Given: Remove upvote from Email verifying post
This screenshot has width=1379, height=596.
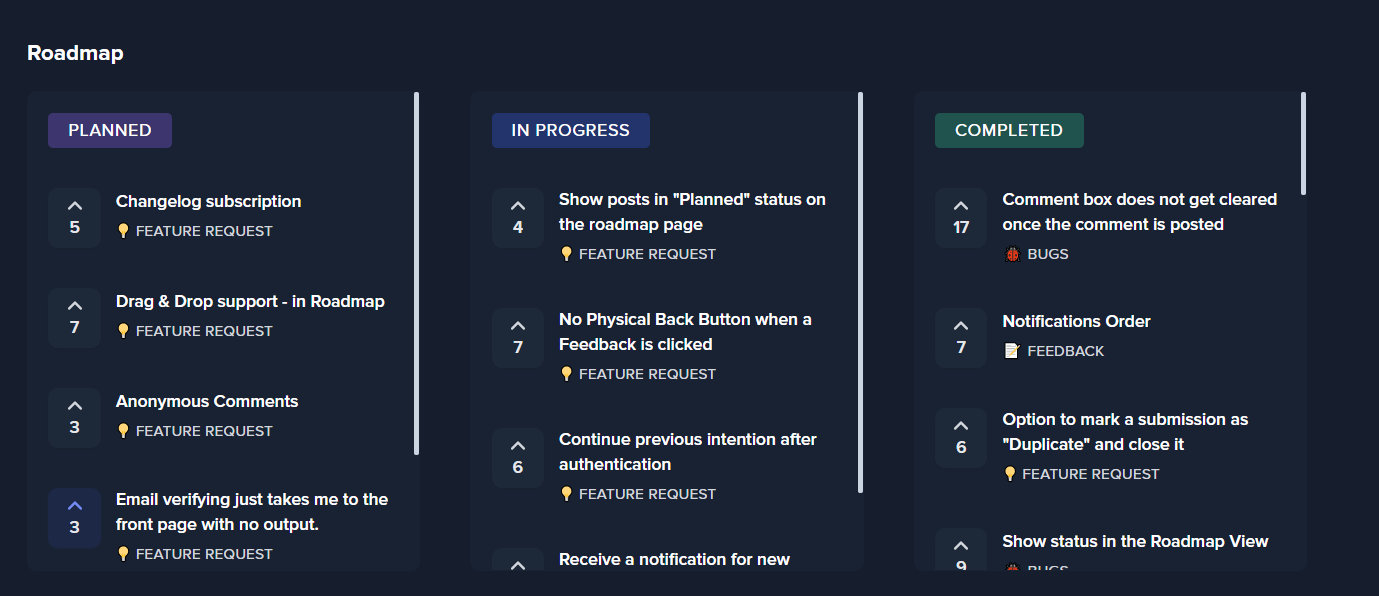Looking at the screenshot, I should tap(74, 517).
